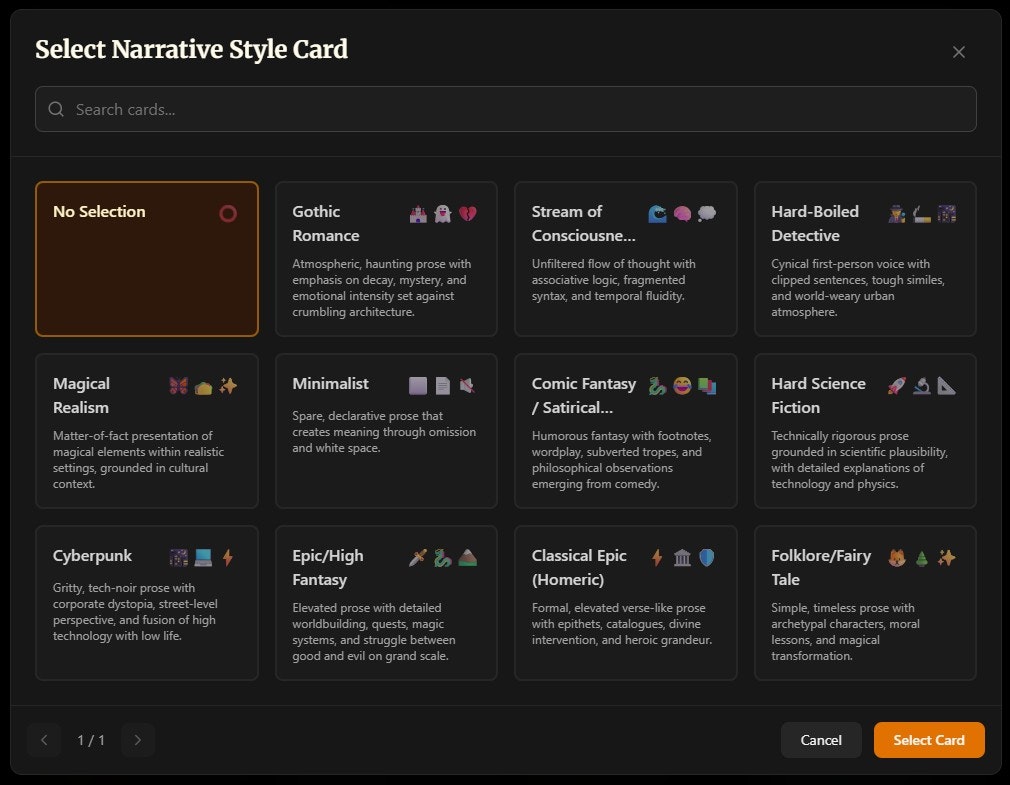The image size is (1010, 785).
Task: Go to next page with right arrow
Action: point(137,740)
